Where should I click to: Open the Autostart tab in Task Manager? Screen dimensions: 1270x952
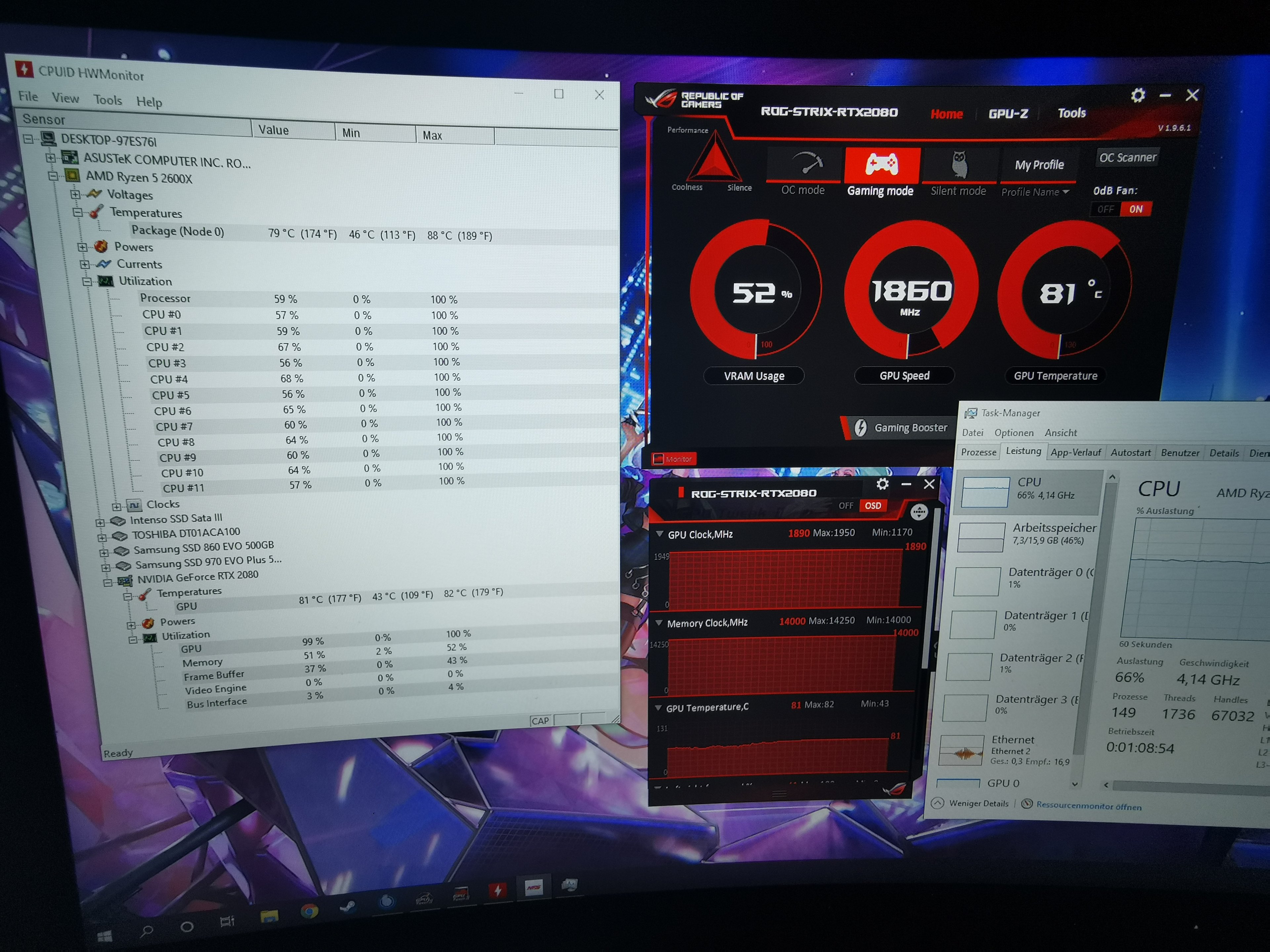coord(1130,452)
